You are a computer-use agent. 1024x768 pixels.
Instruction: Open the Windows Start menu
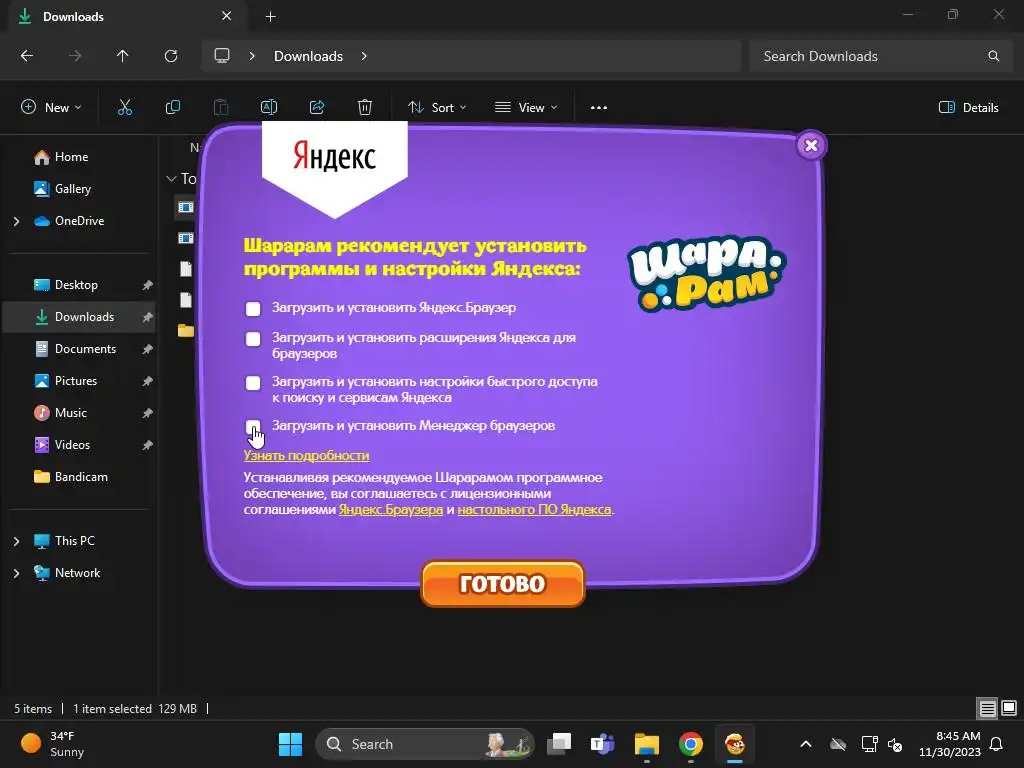290,744
